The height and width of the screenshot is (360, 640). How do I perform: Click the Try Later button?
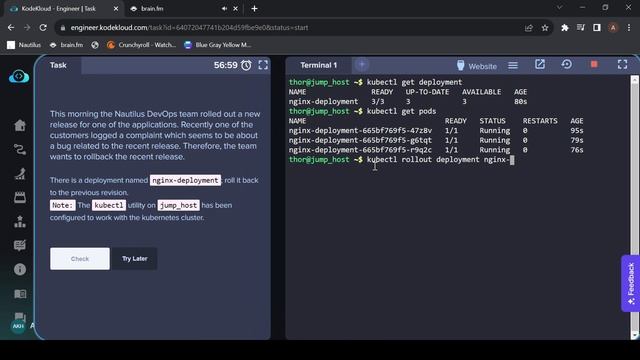point(134,259)
